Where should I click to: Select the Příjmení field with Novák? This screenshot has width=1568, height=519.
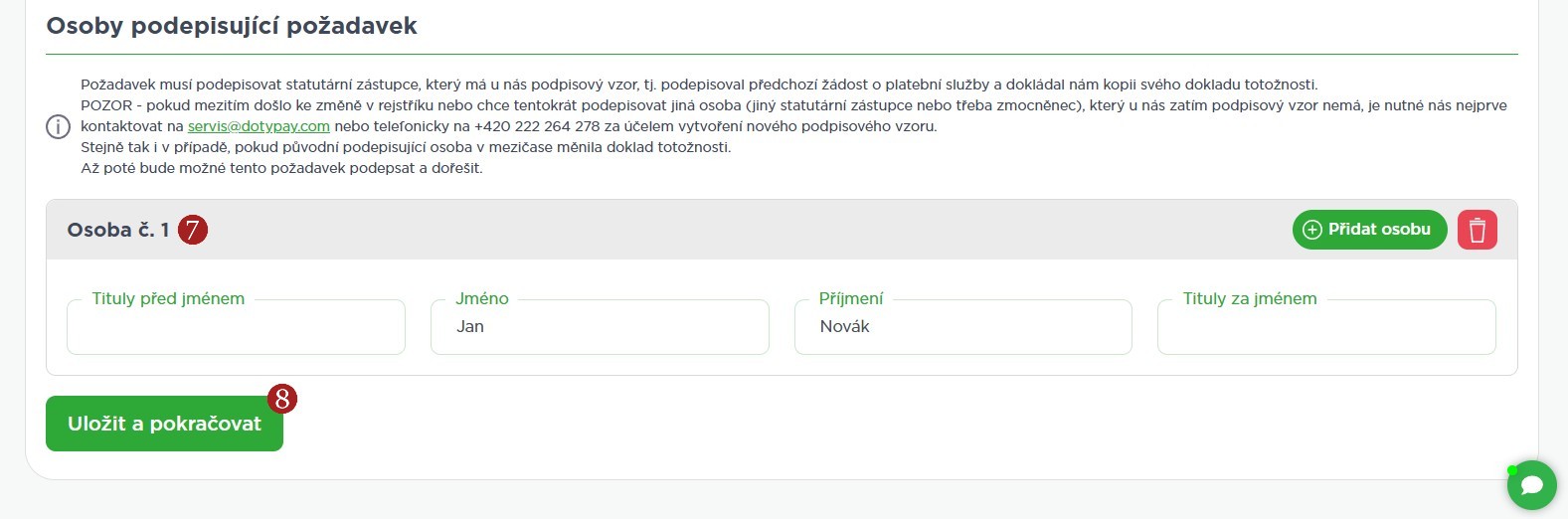pos(962,328)
